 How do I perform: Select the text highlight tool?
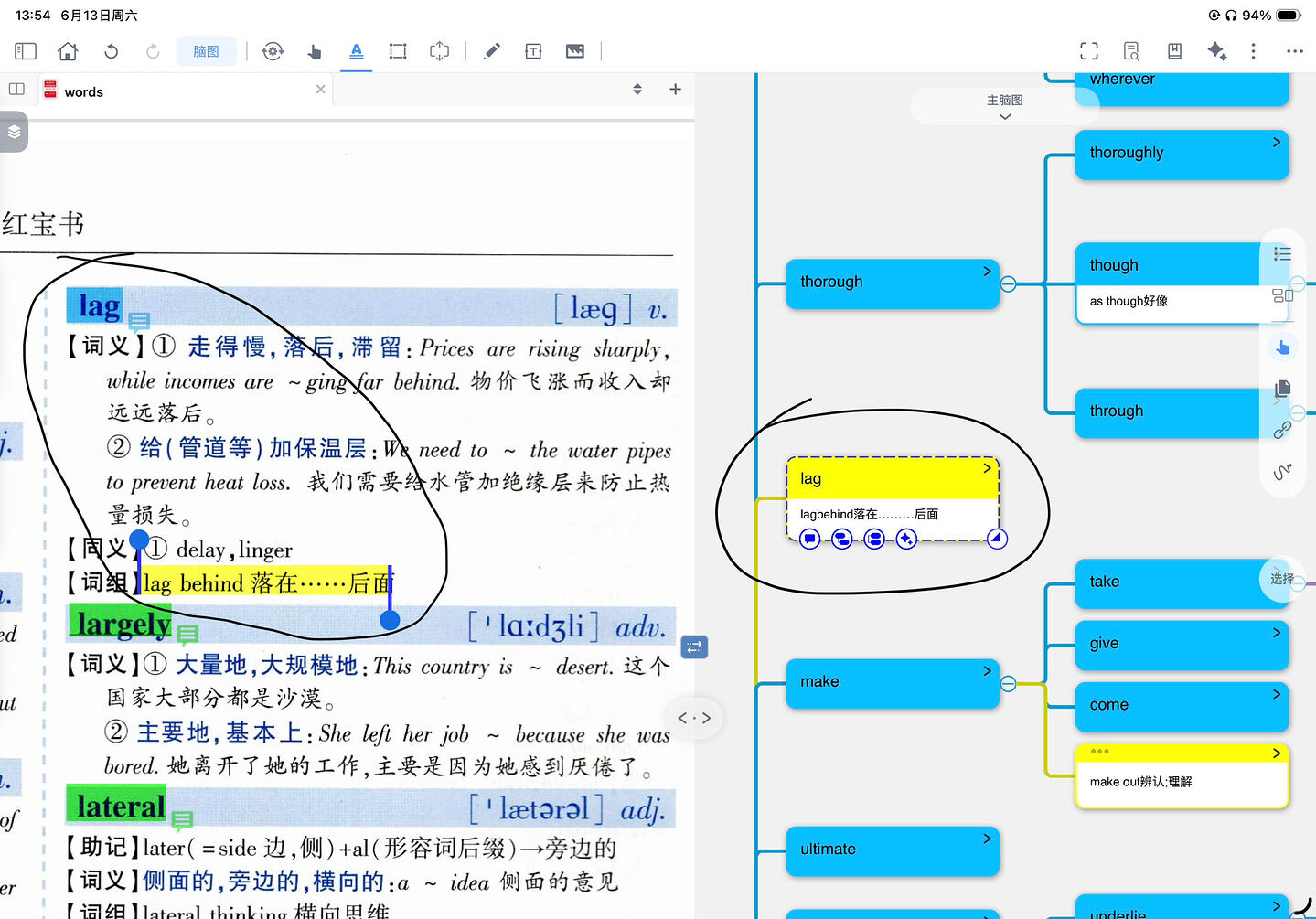pyautogui.click(x=357, y=51)
